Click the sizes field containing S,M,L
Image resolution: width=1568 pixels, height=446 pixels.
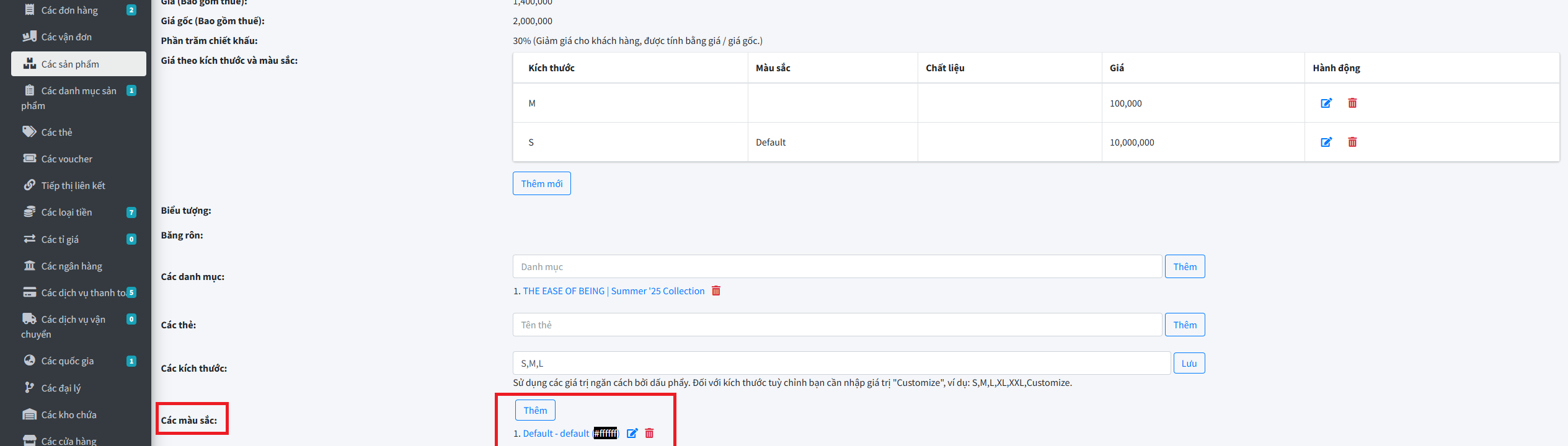tap(841, 364)
